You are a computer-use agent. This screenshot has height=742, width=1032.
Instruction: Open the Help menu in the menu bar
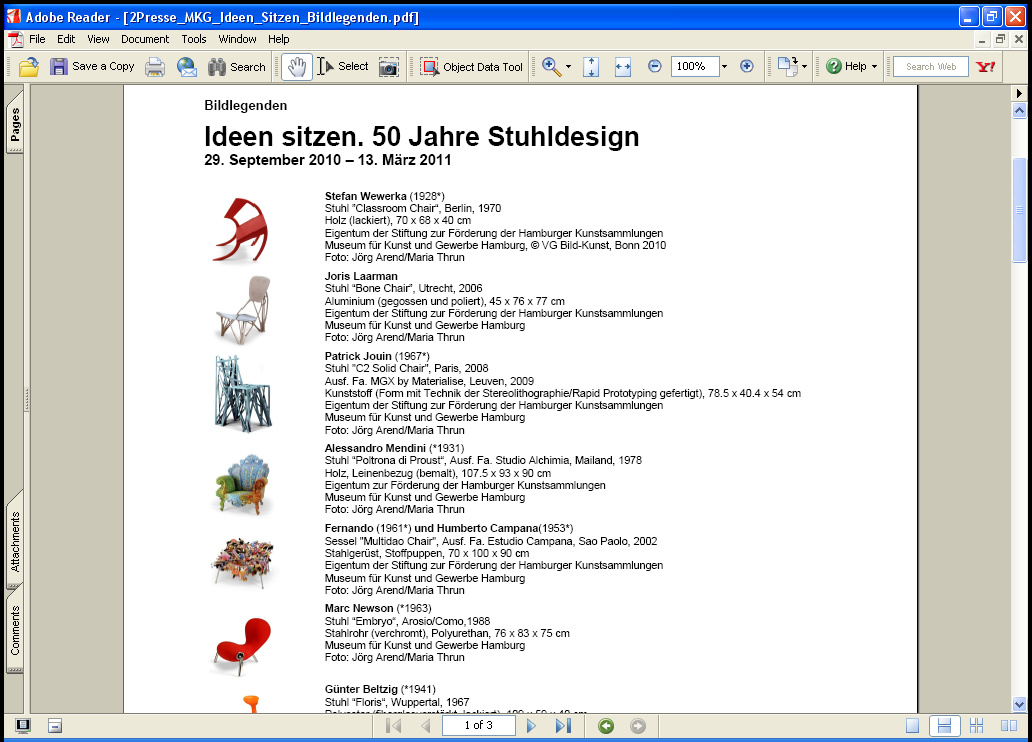click(278, 39)
